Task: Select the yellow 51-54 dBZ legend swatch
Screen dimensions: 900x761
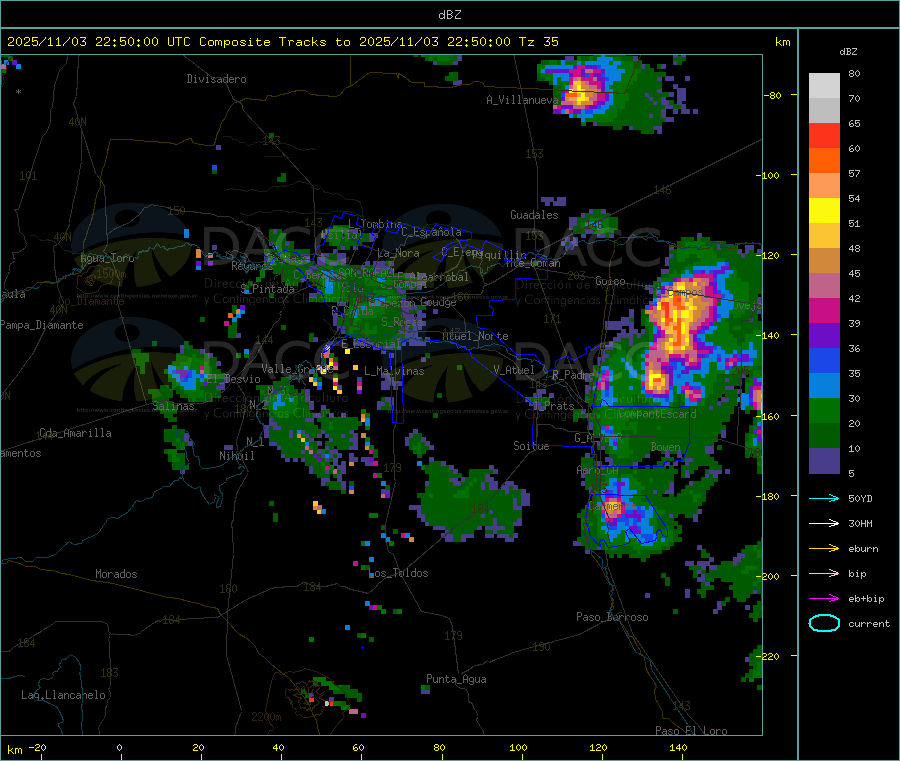Action: point(824,211)
